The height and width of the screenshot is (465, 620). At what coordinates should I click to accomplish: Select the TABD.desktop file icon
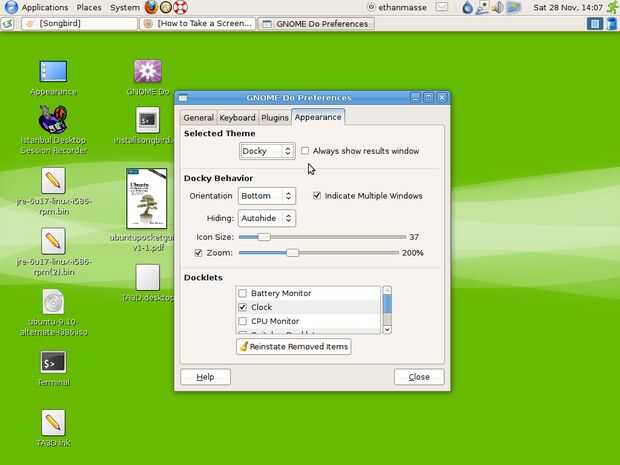pos(147,277)
